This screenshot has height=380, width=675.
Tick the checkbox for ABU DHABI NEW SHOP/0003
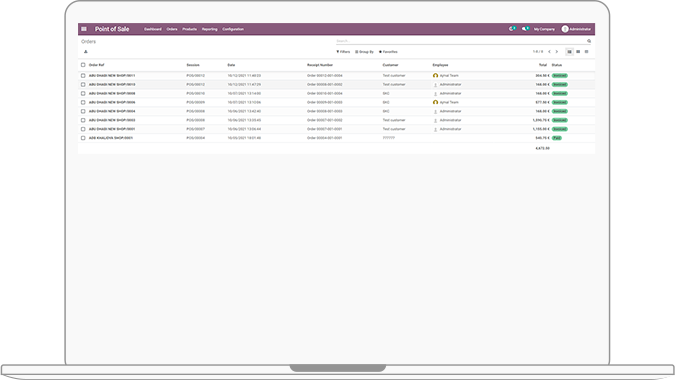pos(83,120)
